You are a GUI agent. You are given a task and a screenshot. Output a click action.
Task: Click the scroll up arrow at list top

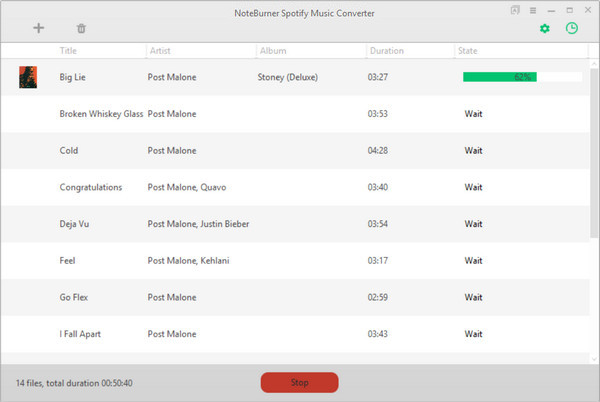pyautogui.click(x=594, y=63)
